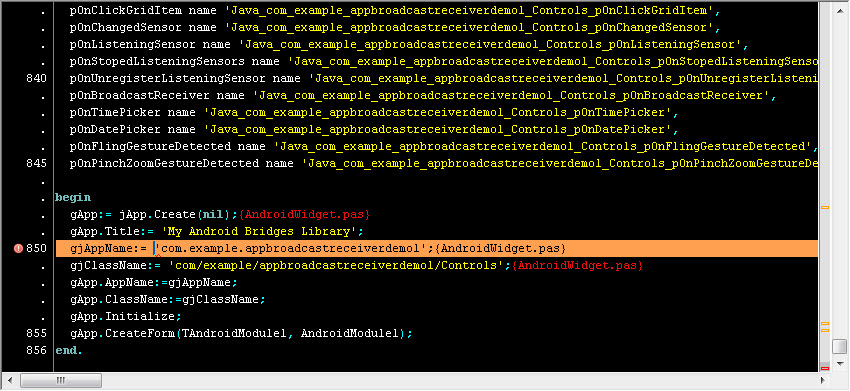This screenshot has width=850, height=391.
Task: Click the 'gApp.AppName:=gjAppName;' statement
Action: point(153,283)
